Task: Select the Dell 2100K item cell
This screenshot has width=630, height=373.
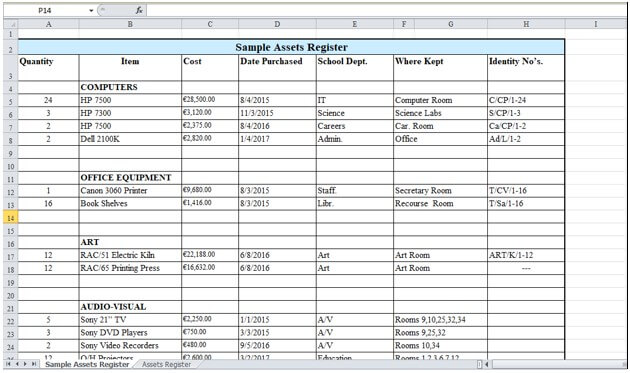Action: (x=130, y=139)
